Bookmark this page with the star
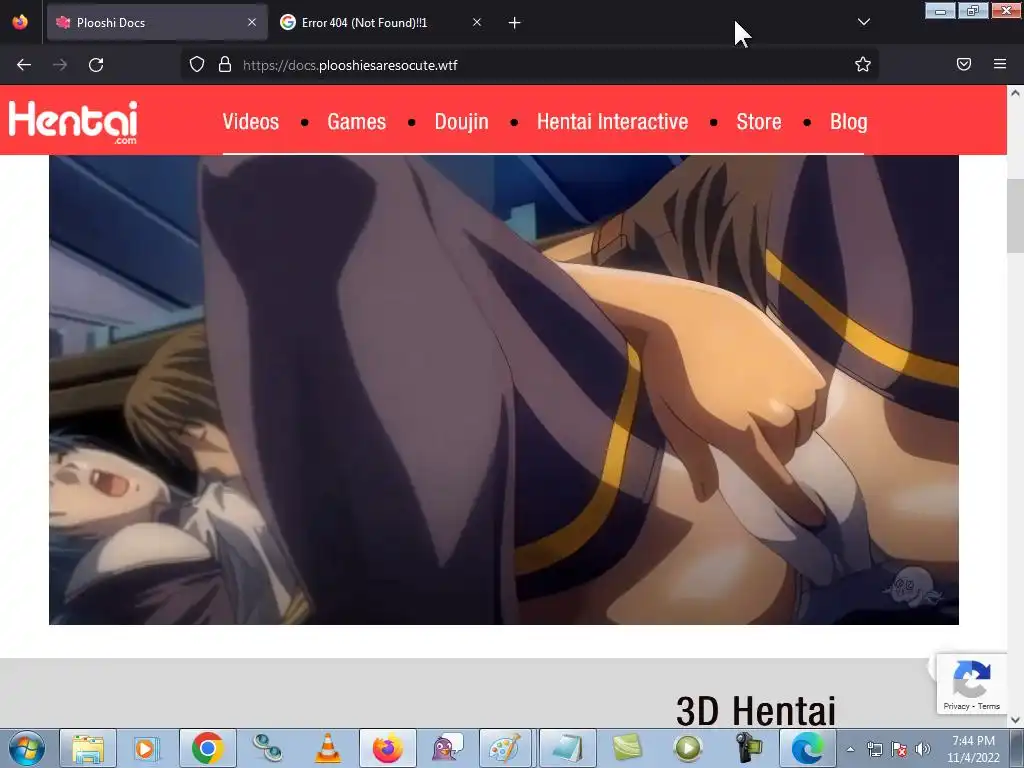This screenshot has width=1024, height=768. (863, 65)
